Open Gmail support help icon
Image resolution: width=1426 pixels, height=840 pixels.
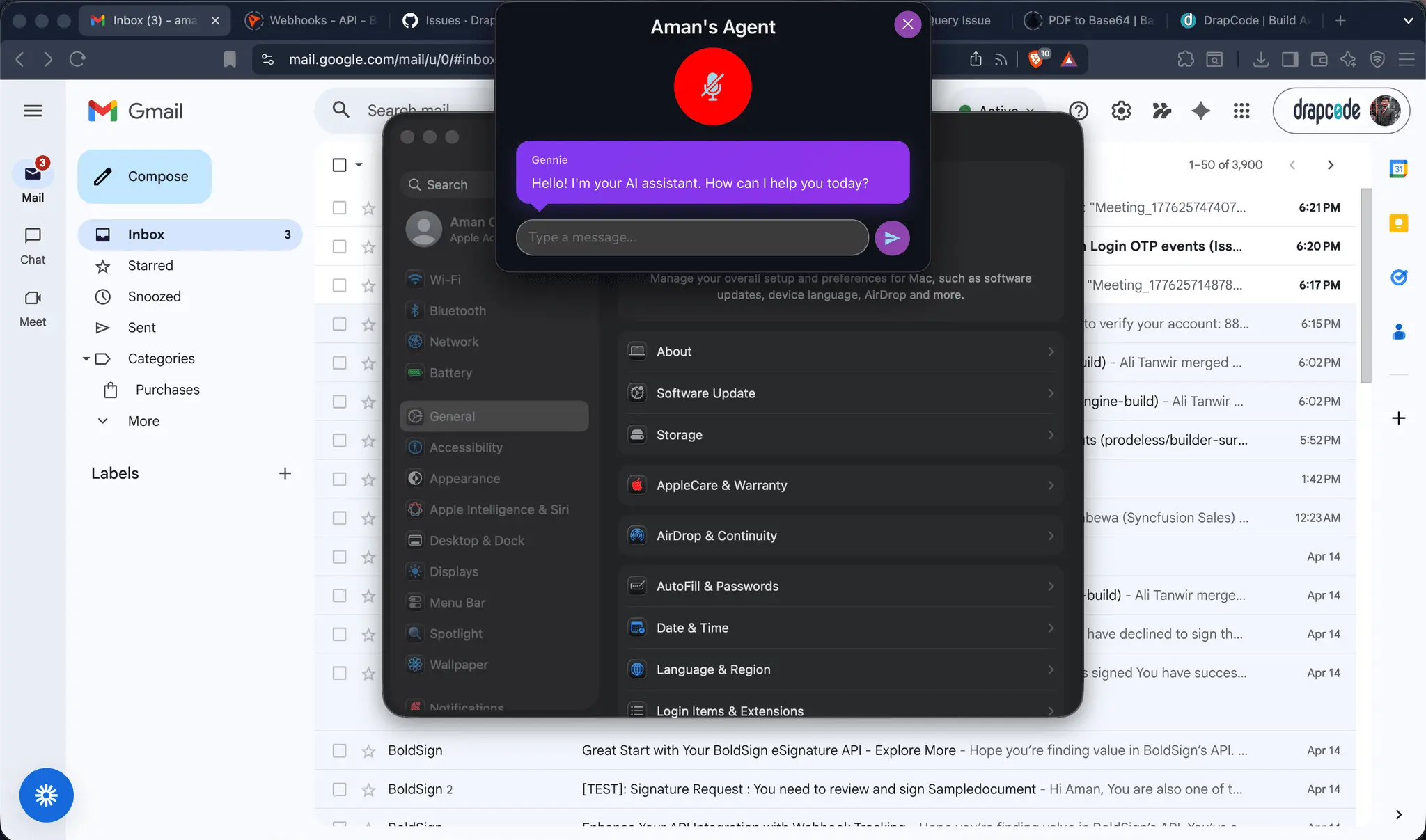1079,111
